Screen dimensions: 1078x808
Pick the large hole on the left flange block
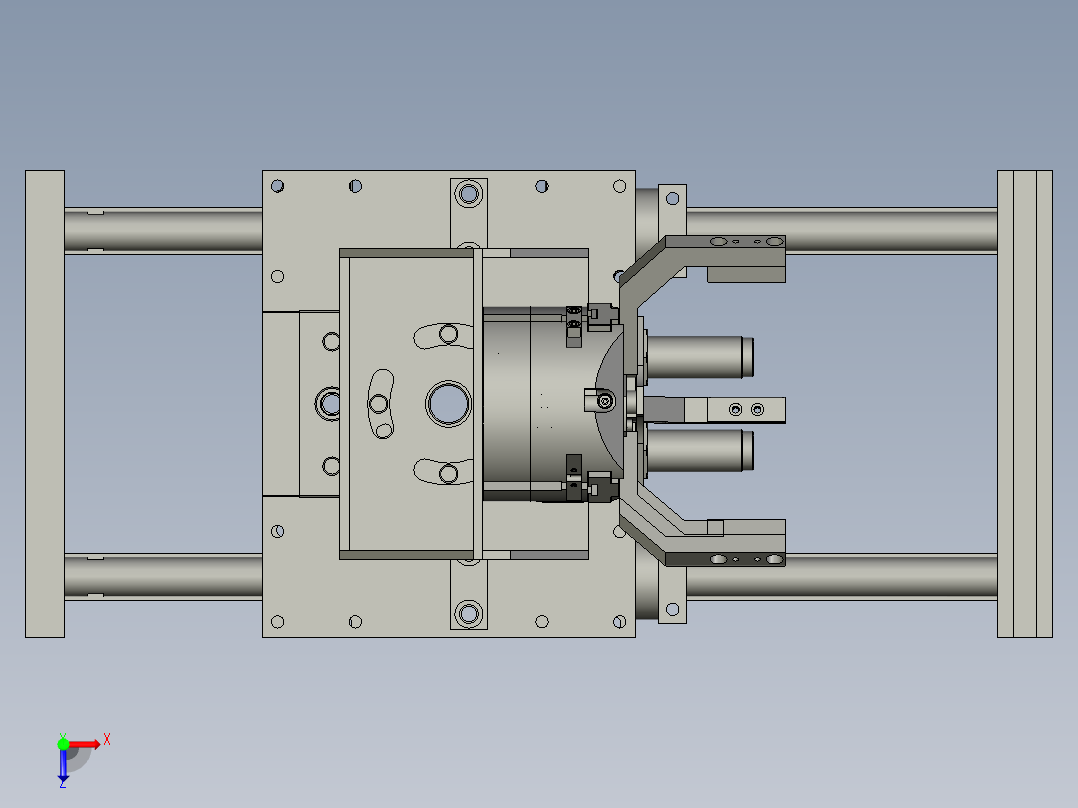click(x=329, y=404)
